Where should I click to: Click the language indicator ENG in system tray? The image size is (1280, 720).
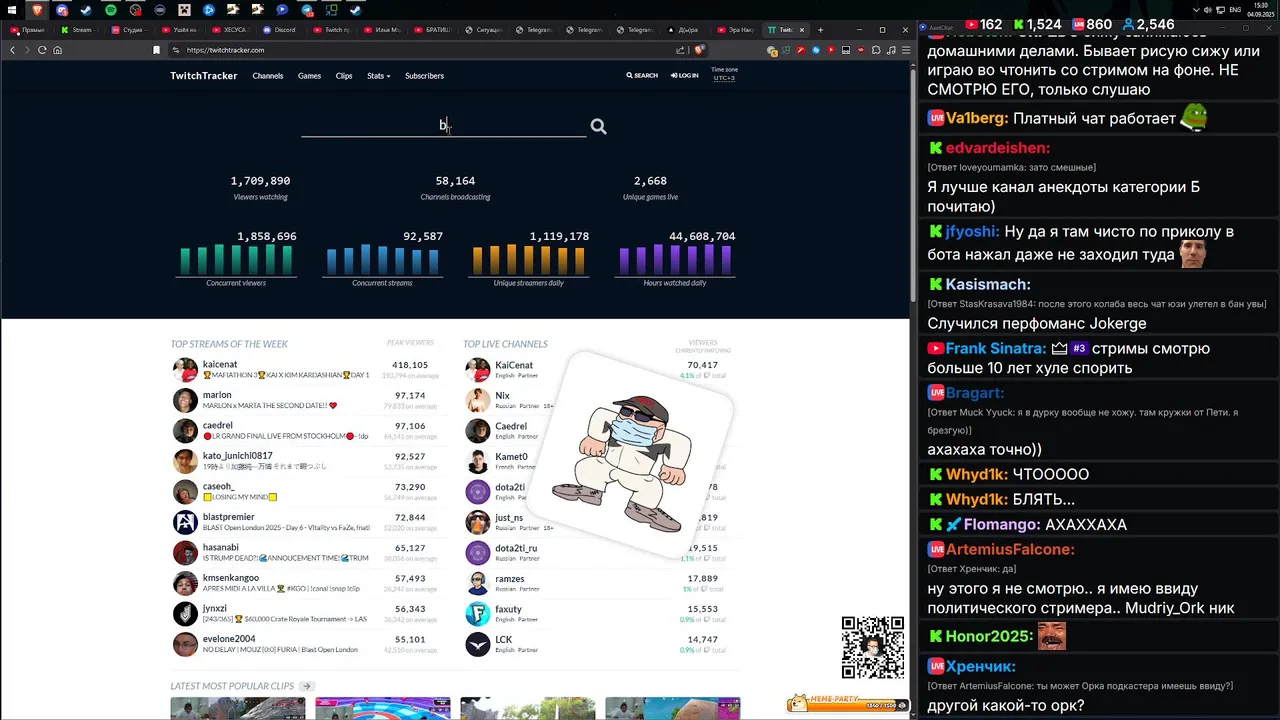(x=1235, y=9)
